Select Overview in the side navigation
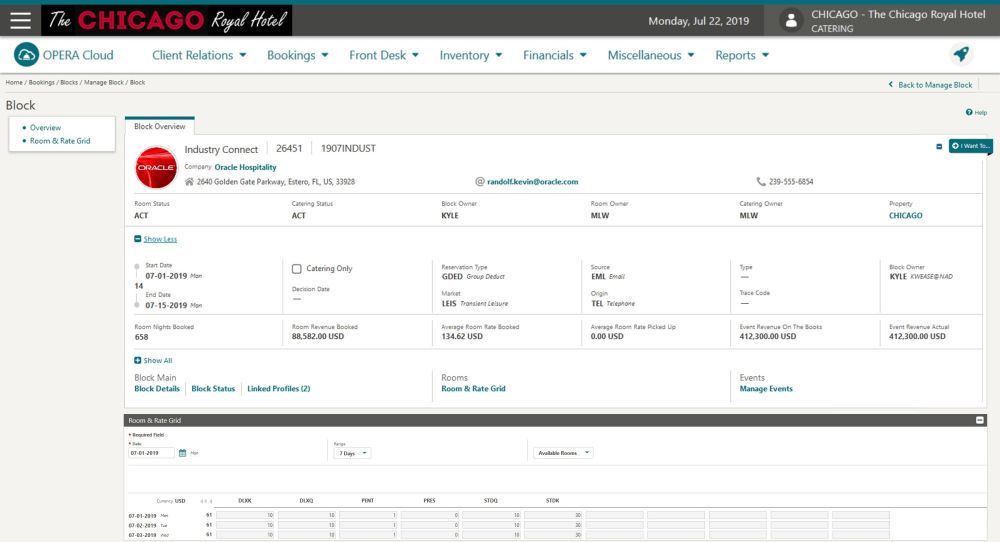 tap(45, 128)
